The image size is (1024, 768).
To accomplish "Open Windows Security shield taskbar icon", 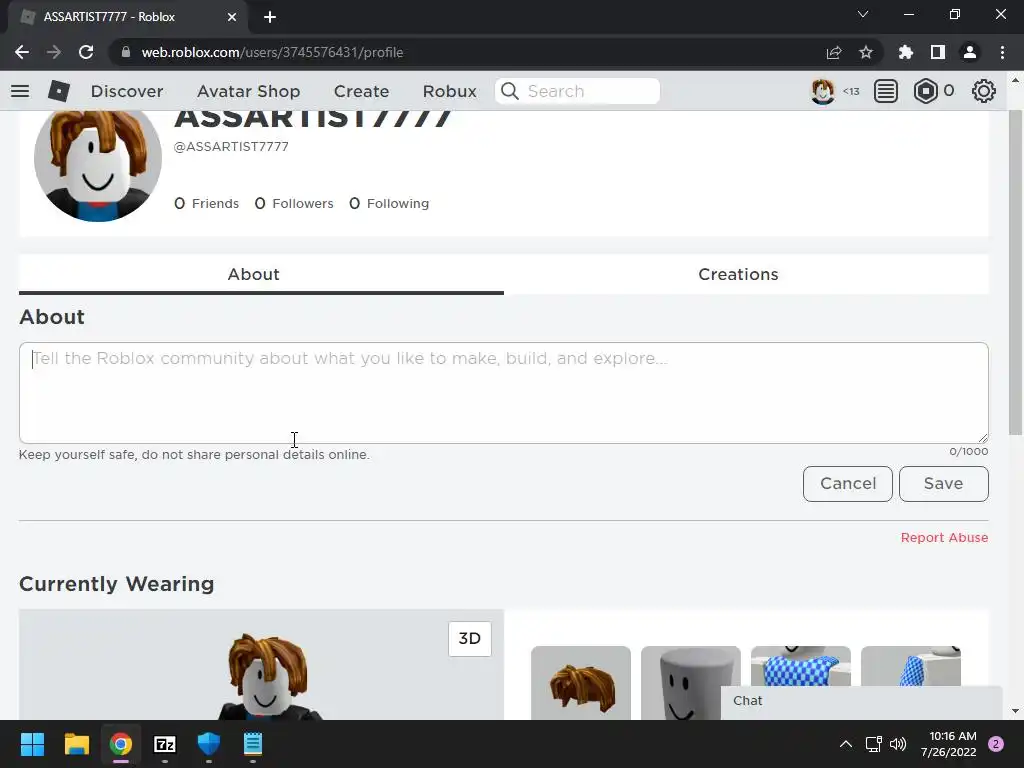I will [x=208, y=744].
